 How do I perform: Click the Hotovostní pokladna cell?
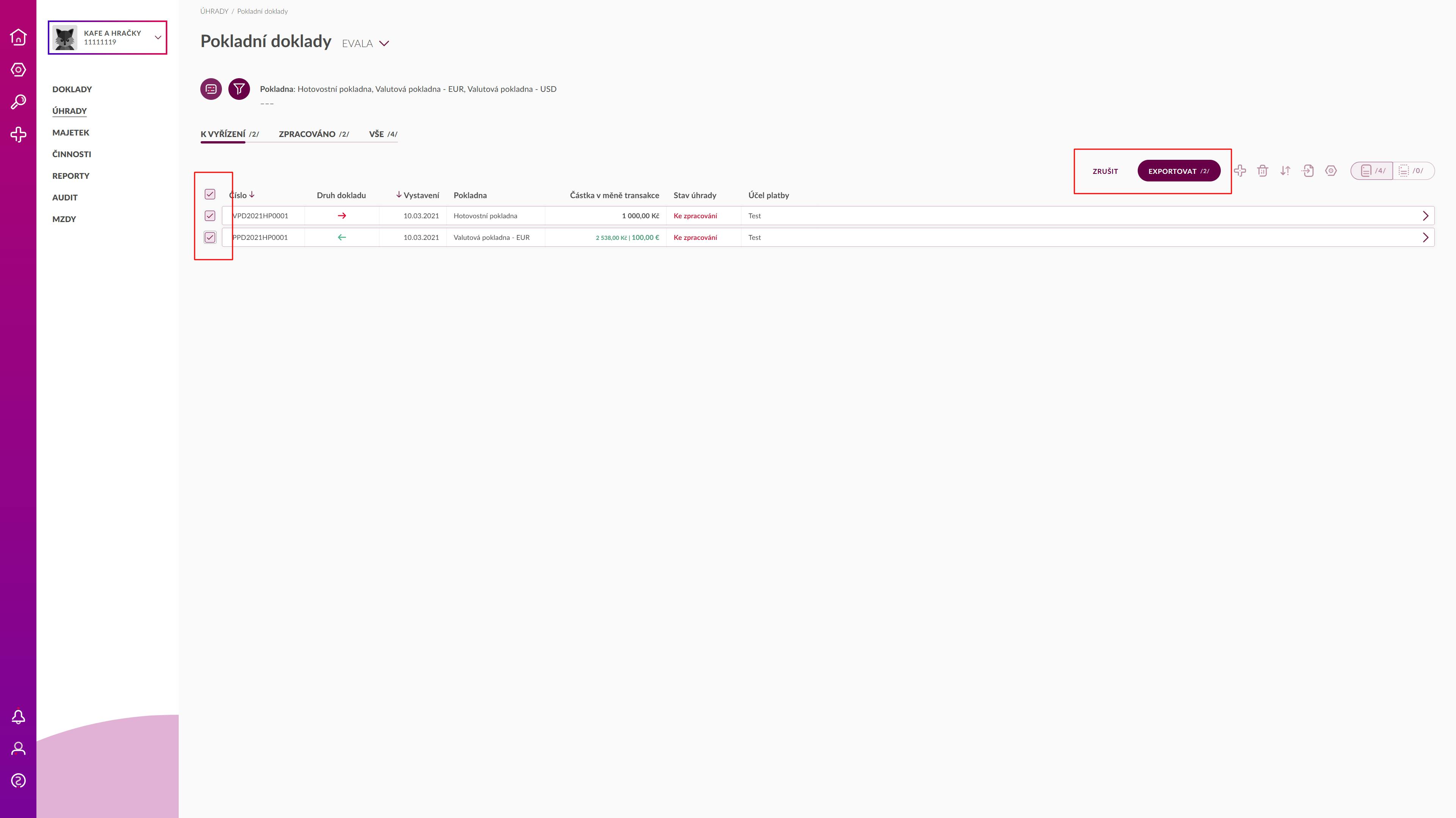coord(485,216)
